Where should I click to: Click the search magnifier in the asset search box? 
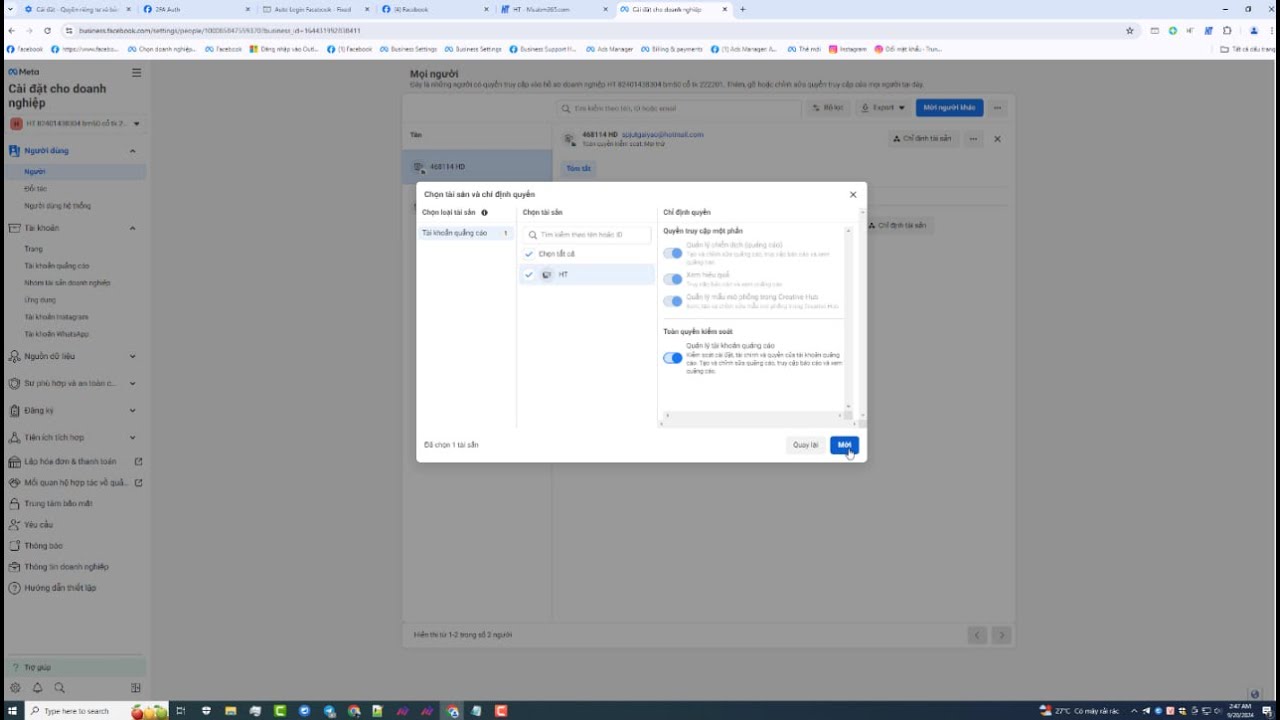coord(533,235)
